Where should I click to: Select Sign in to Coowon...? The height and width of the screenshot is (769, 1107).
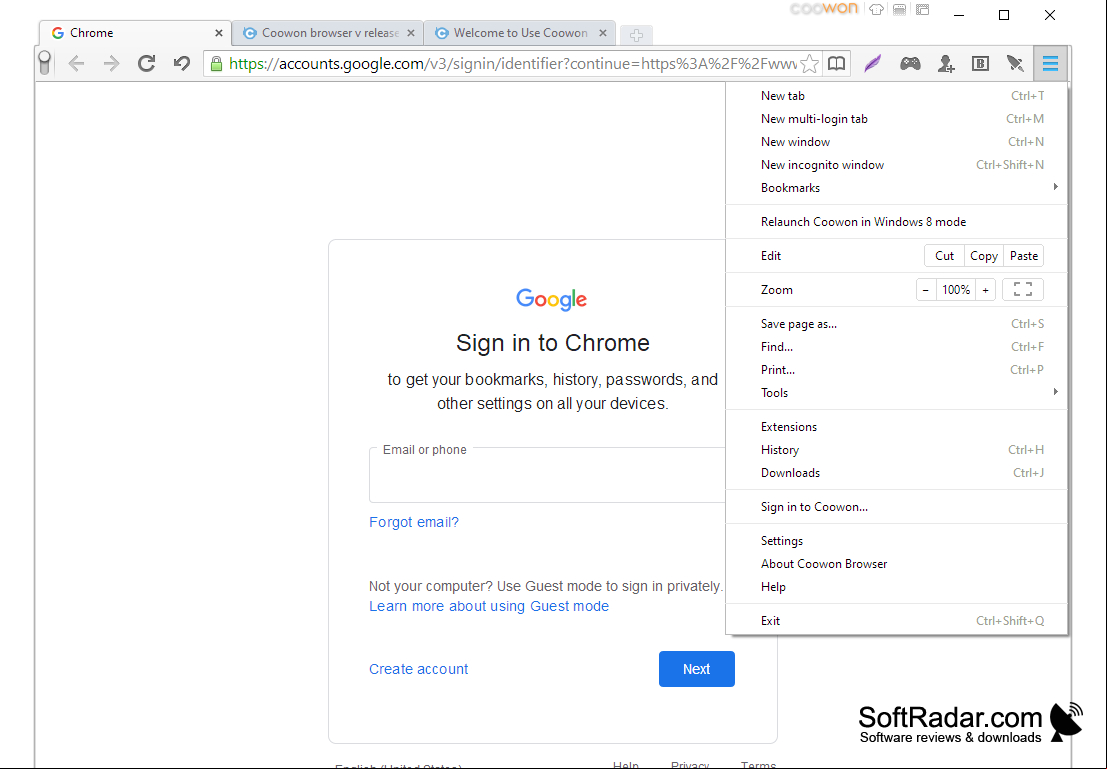pyautogui.click(x=897, y=507)
